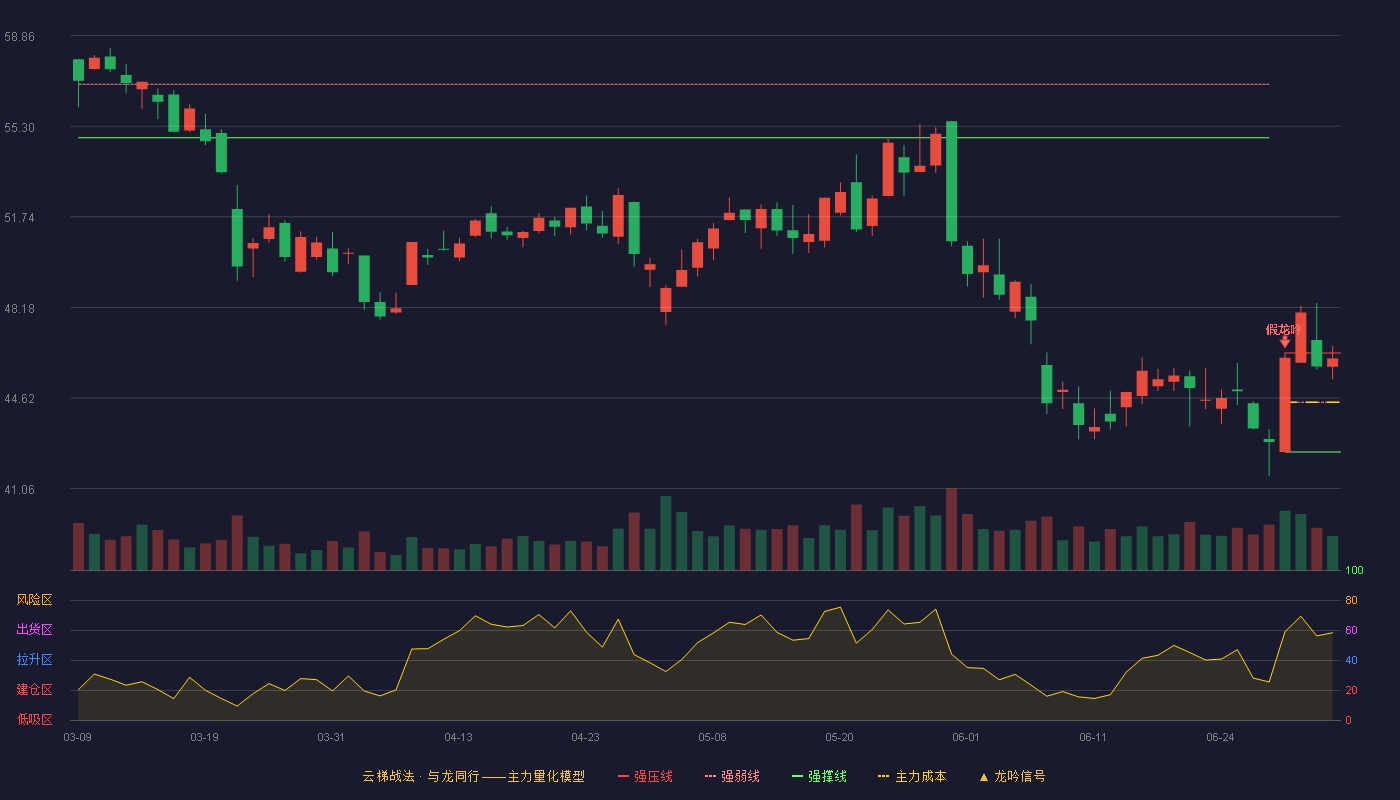
Task: Click the 05-20 date label
Action: [x=840, y=738]
